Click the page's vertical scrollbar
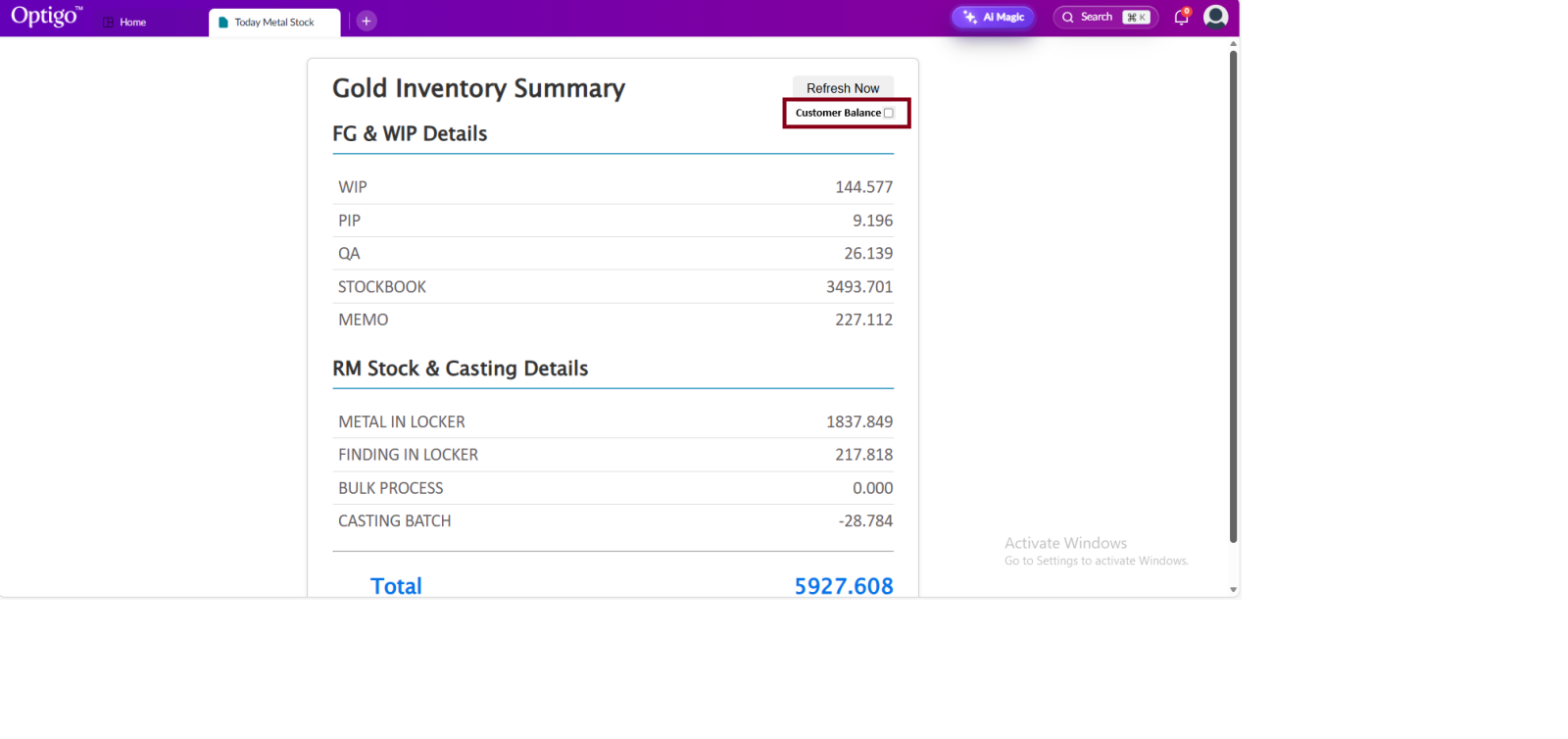The height and width of the screenshot is (739, 1568). click(1233, 294)
